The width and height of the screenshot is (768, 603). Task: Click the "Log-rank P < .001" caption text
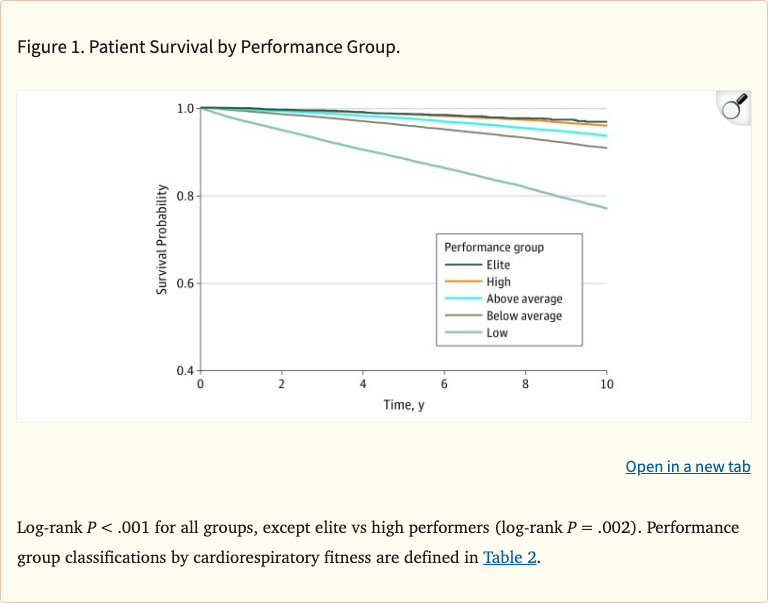(x=97, y=527)
